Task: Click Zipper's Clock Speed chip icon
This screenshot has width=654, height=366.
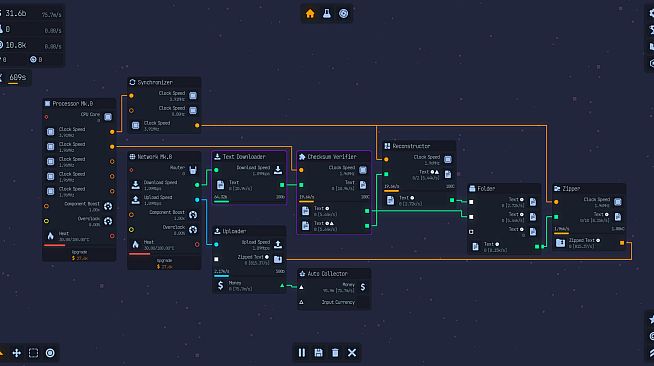Action: point(618,202)
